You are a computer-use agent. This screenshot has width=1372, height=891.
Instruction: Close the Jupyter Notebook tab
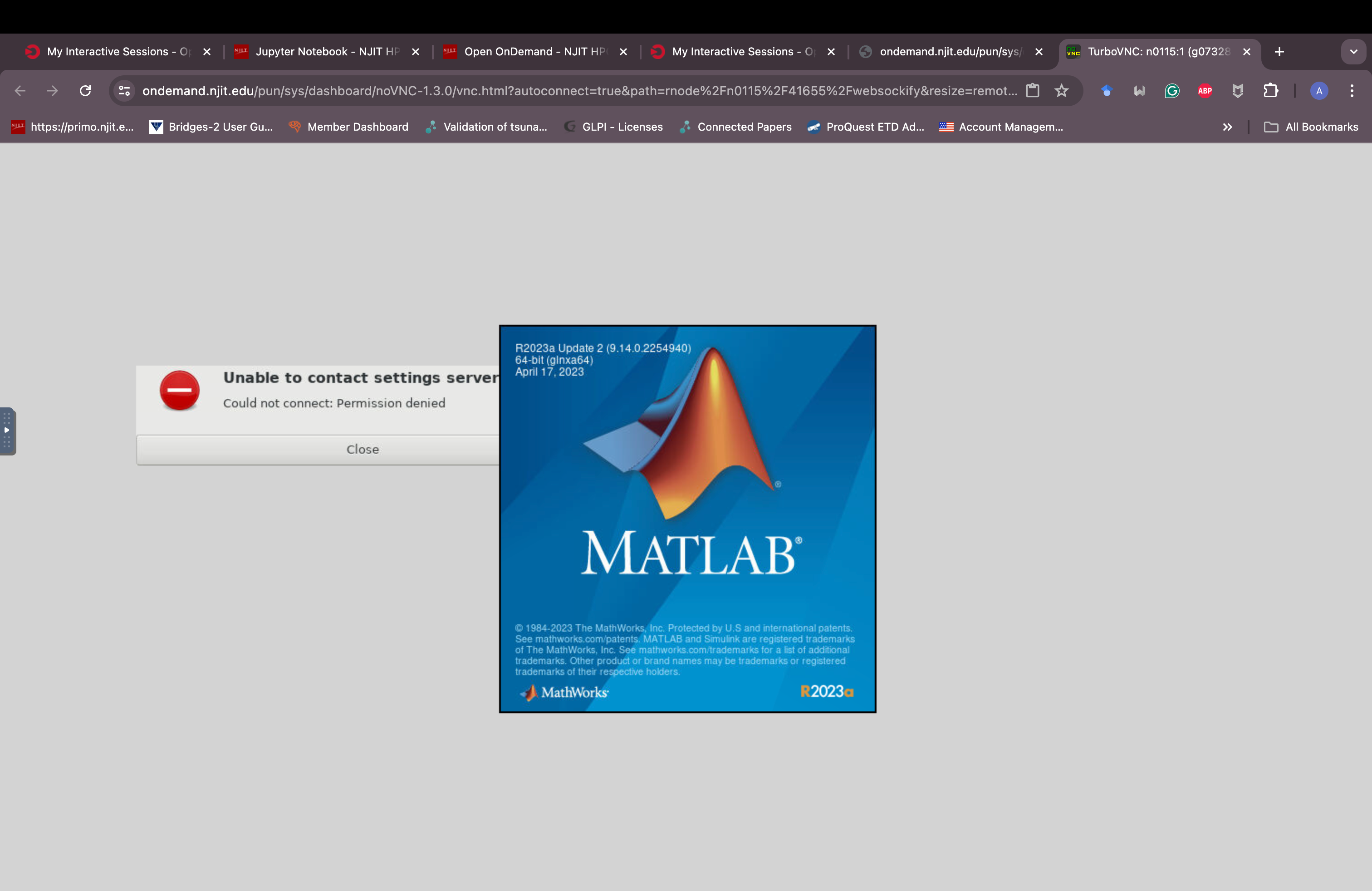(415, 52)
